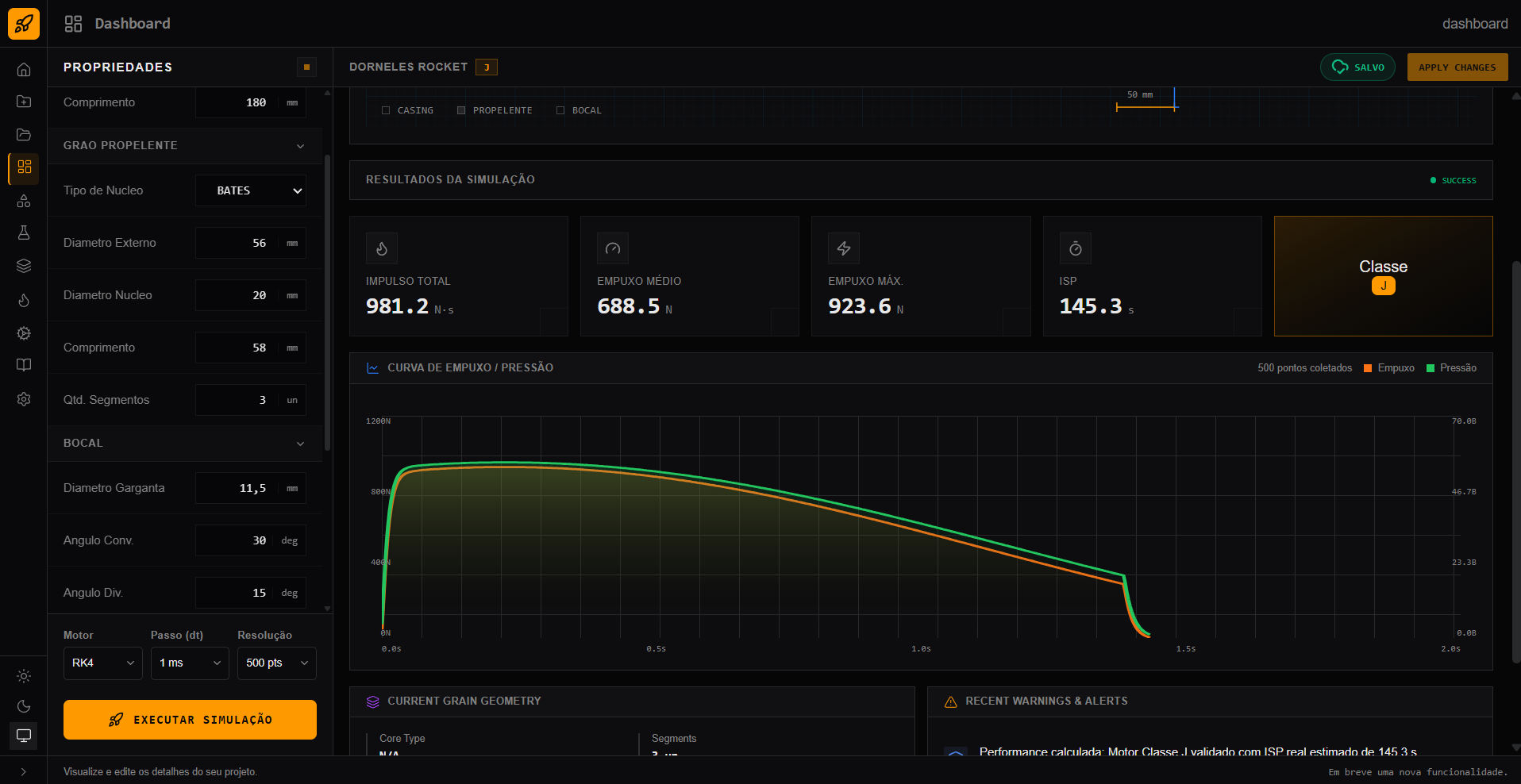
Task: Select the flask lab icon in sidebar
Action: [x=24, y=233]
